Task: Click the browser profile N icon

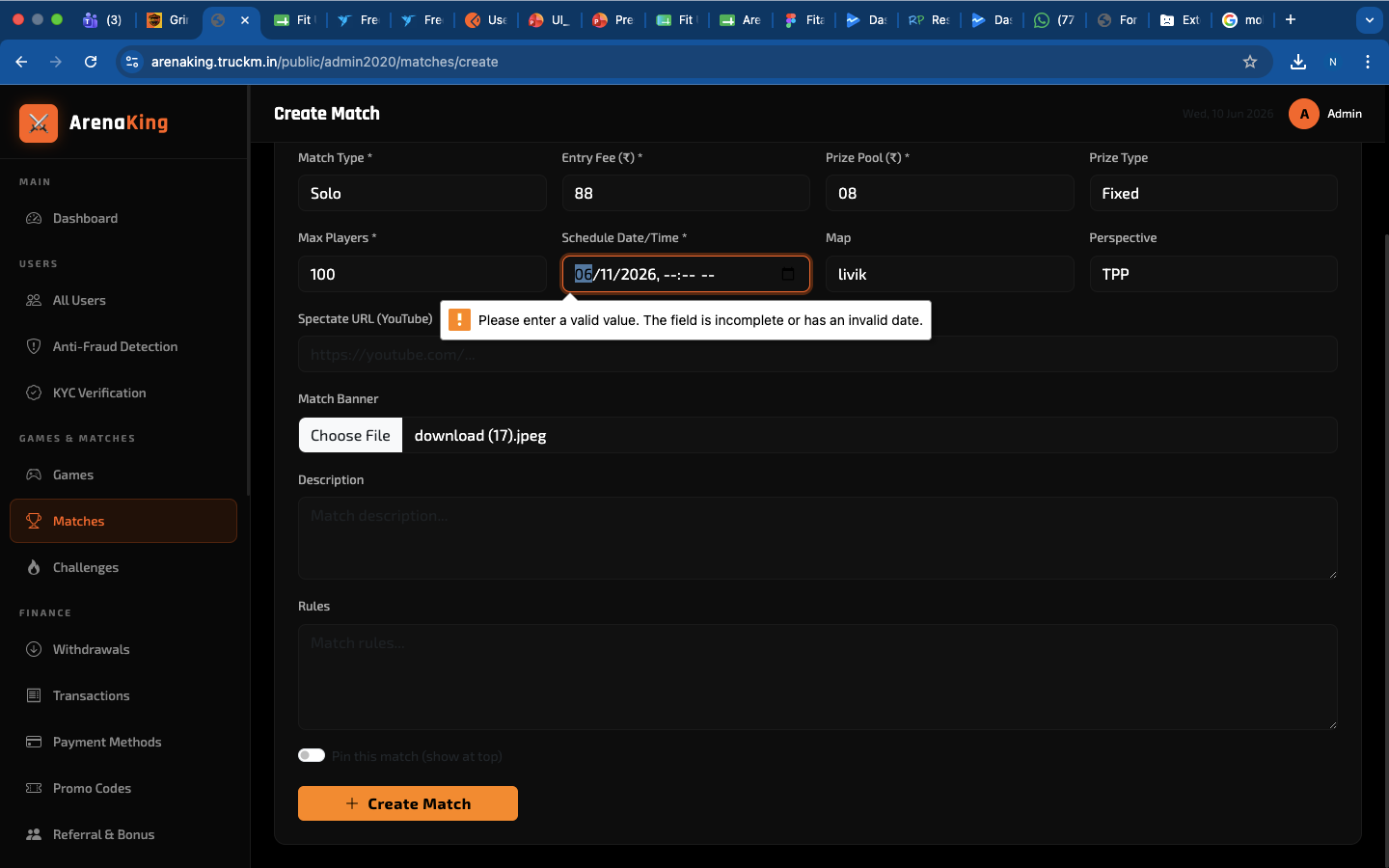Action: (1333, 62)
